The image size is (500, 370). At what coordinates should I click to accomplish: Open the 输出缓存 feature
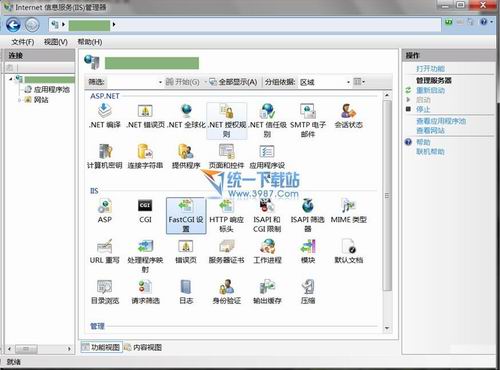click(x=267, y=292)
